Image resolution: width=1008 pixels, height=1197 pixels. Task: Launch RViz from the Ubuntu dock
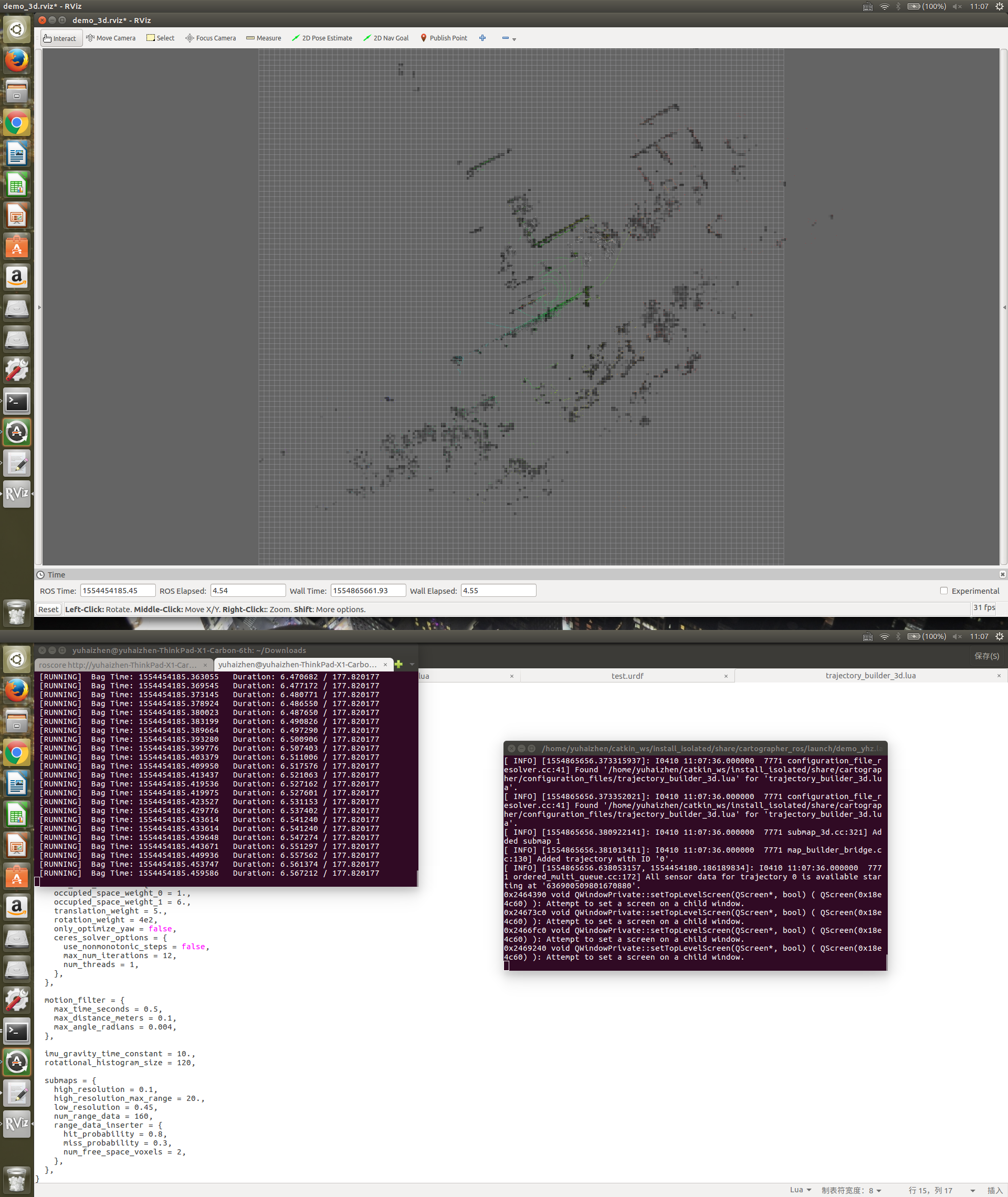17,493
